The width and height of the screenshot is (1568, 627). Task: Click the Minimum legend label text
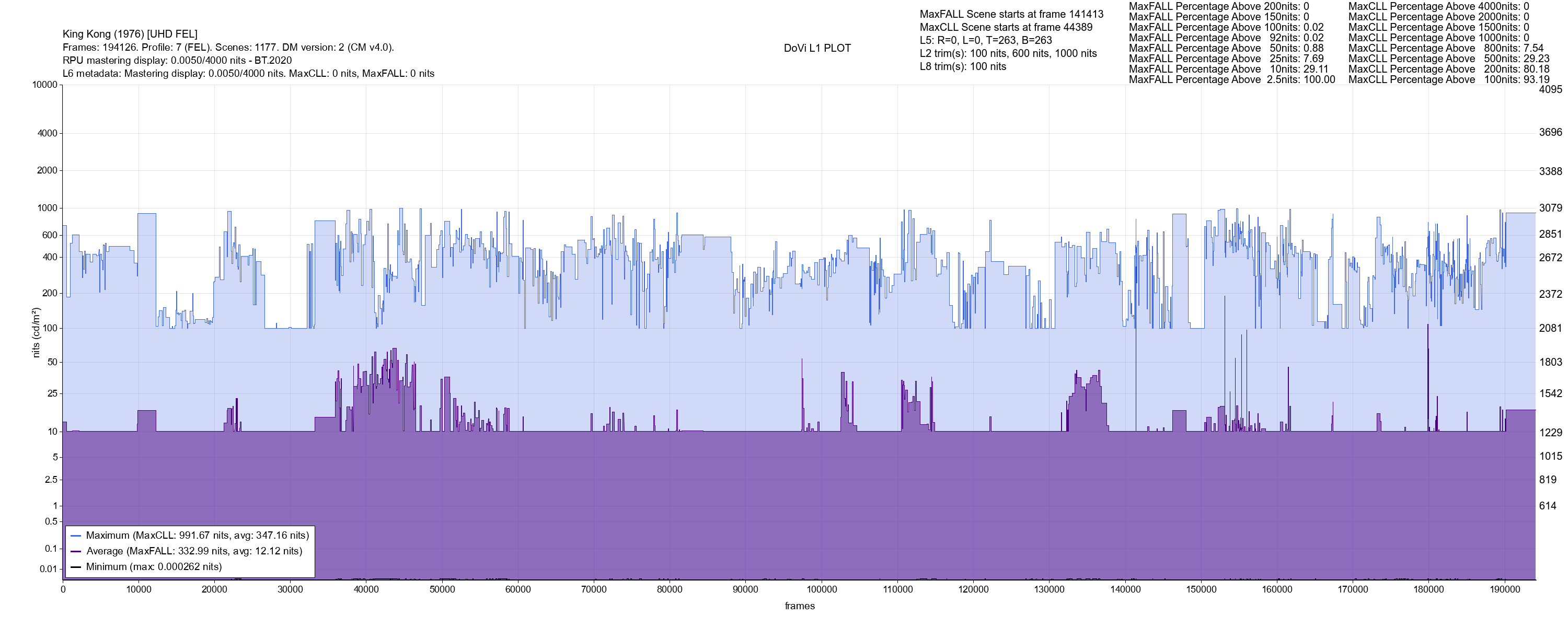point(153,567)
